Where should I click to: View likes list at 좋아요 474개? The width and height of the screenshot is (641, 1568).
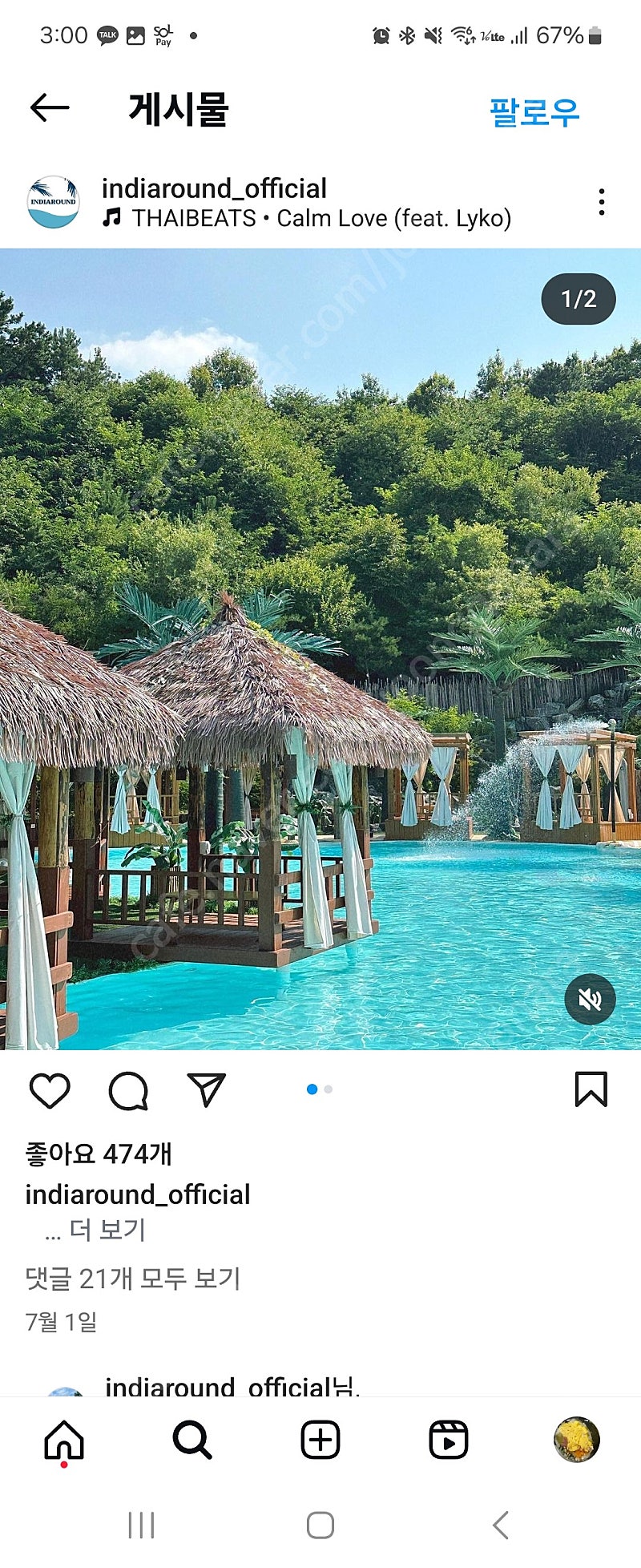99,1154
